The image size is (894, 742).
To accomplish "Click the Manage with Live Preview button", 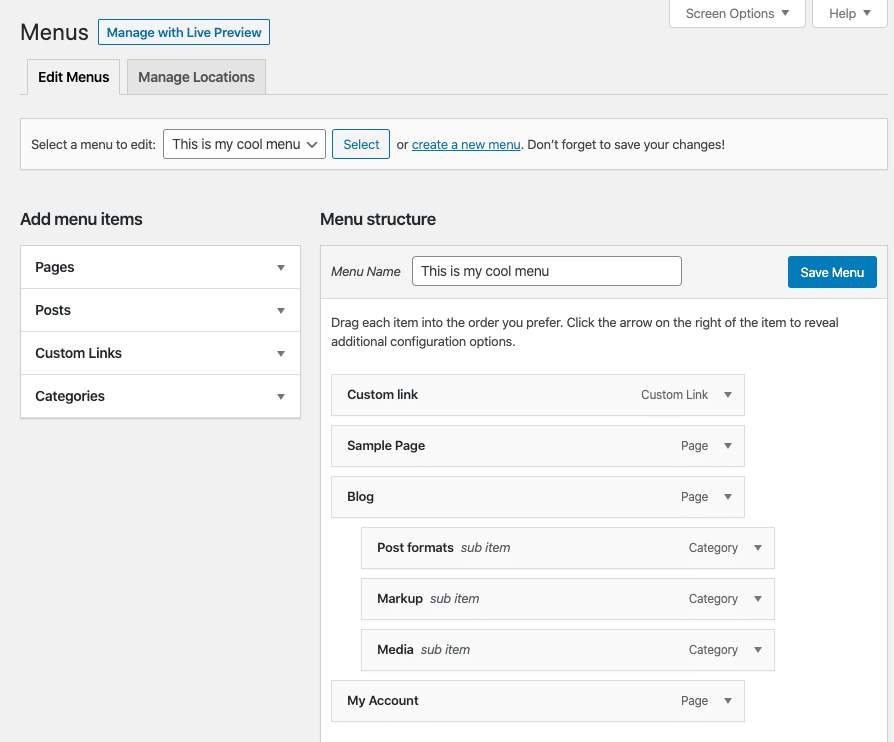I will point(184,32).
